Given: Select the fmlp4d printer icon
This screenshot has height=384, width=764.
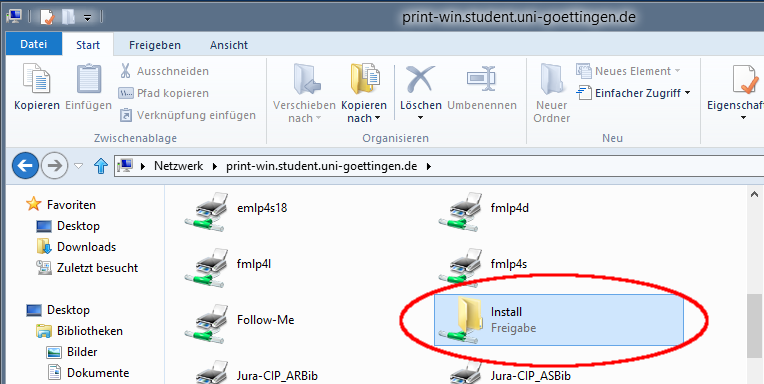Looking at the screenshot, I should tap(459, 211).
